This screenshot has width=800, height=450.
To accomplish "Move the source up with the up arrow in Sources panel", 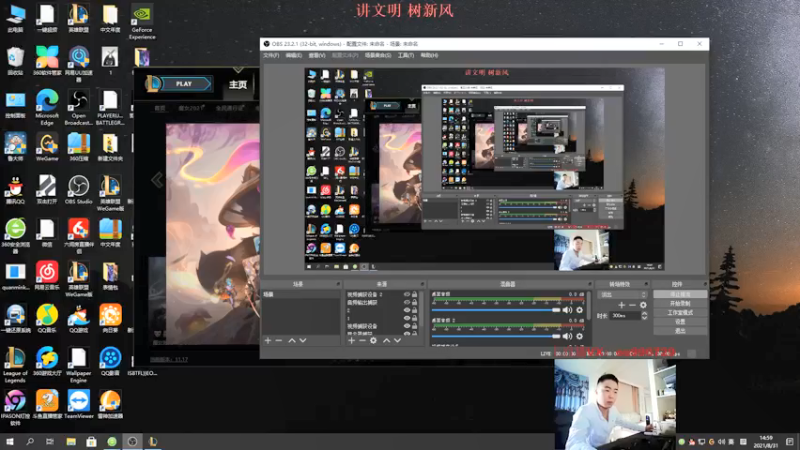I will [386, 340].
